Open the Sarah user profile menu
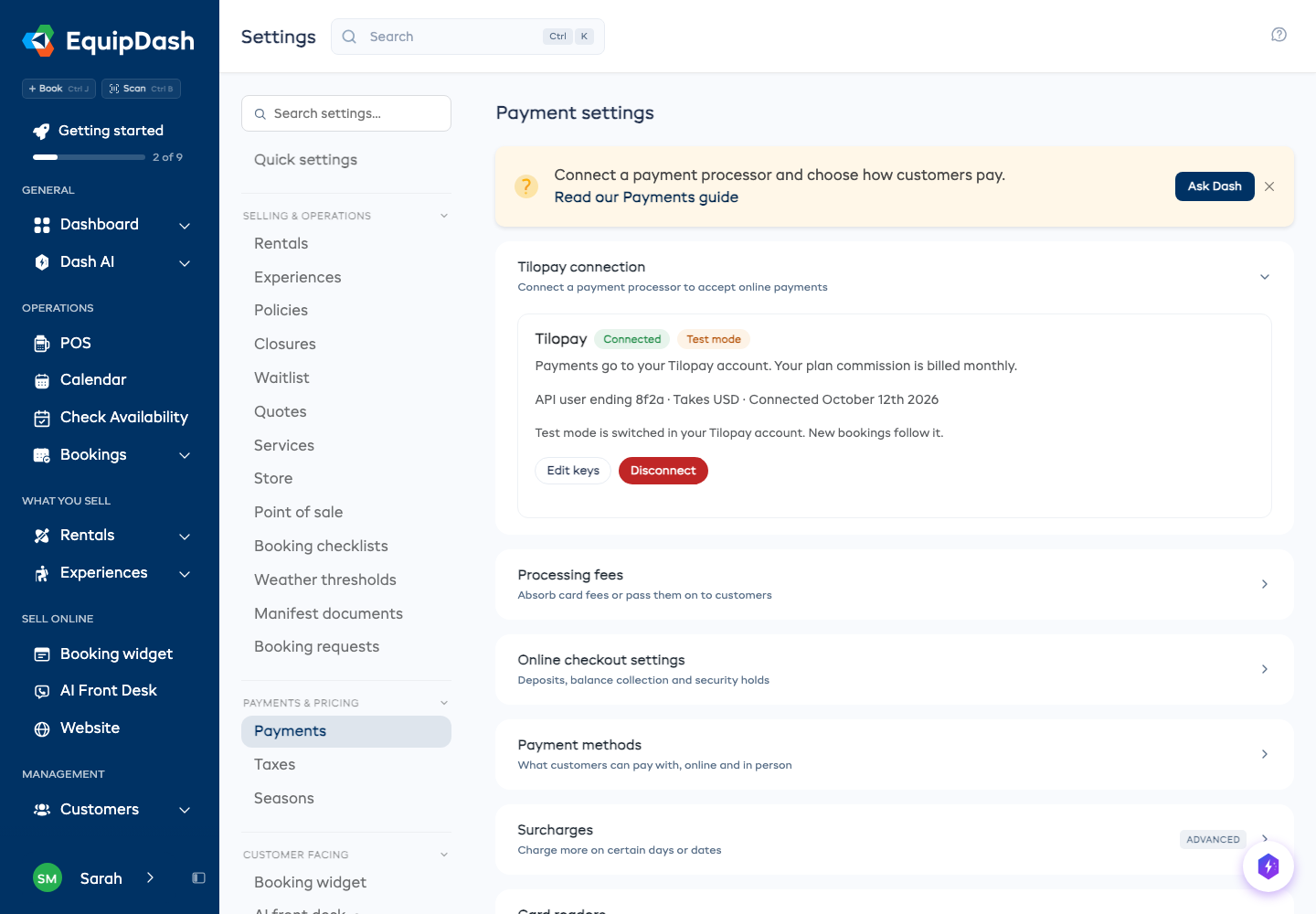This screenshot has height=914, width=1316. (95, 878)
